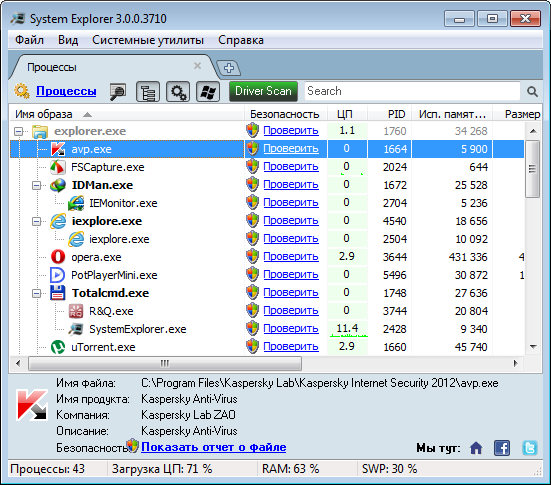Toggle the system processes gears button
Image resolution: width=551 pixels, height=485 pixels.
point(178,92)
